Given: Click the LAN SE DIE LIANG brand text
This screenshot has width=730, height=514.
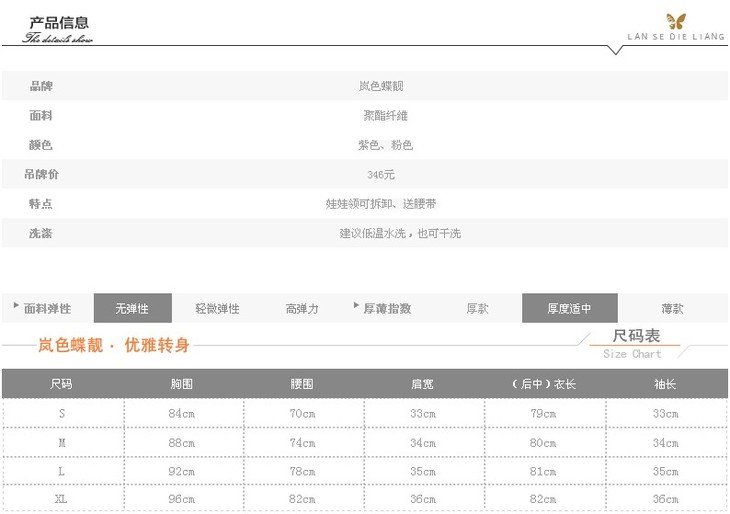Looking at the screenshot, I should [675, 37].
